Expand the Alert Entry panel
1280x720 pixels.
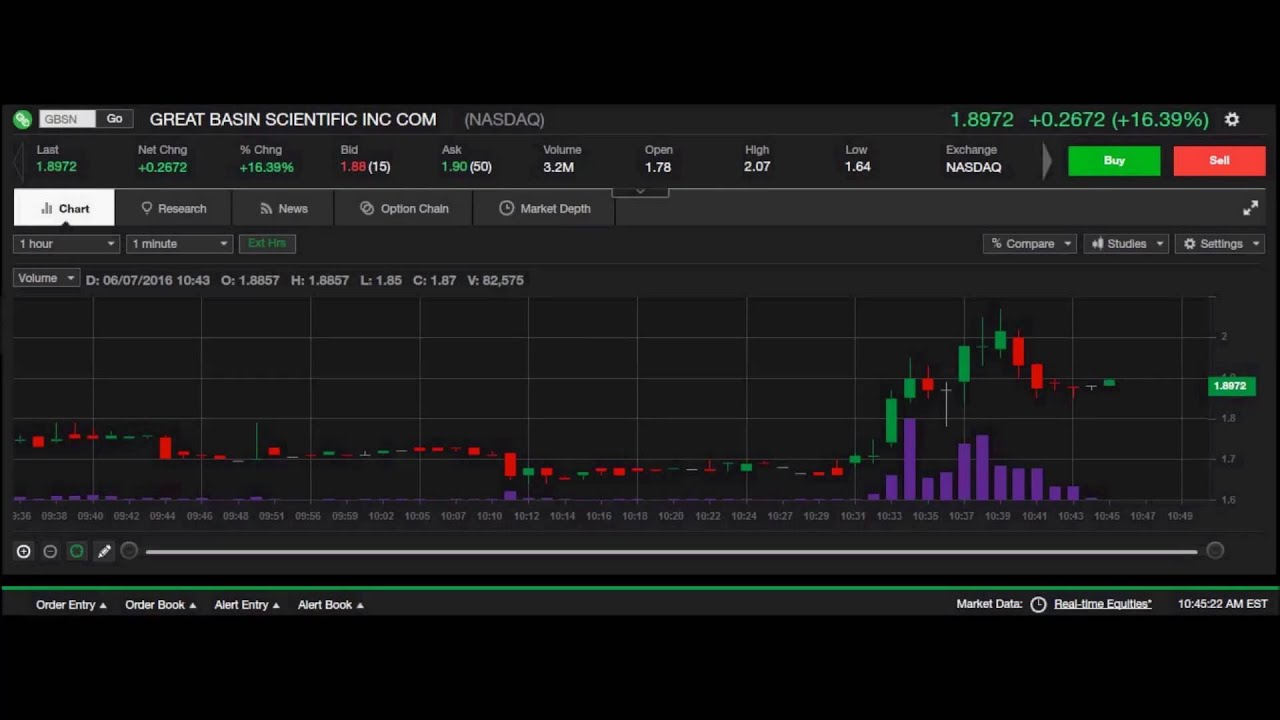pos(247,604)
